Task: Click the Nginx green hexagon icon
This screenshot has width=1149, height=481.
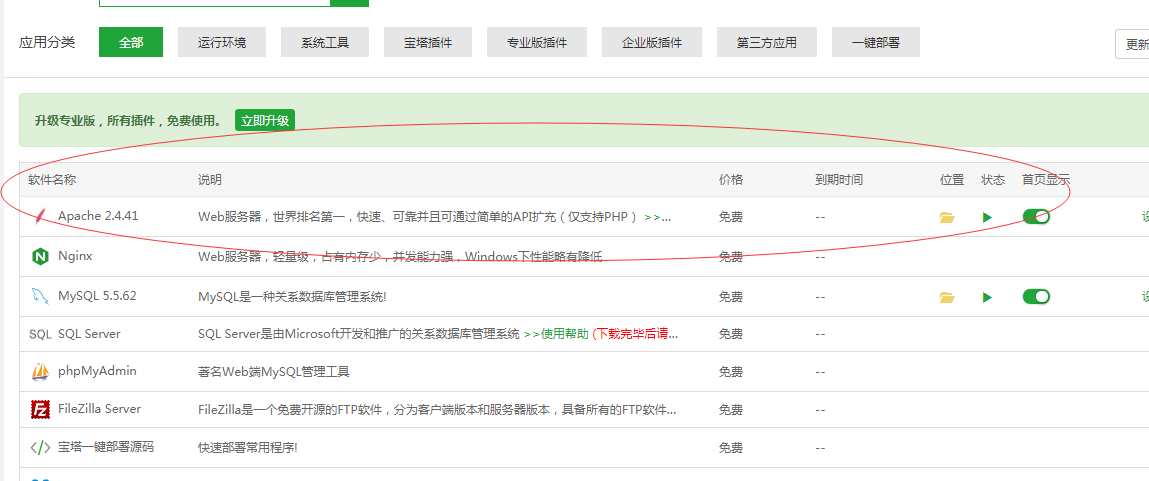Action: (x=40, y=257)
